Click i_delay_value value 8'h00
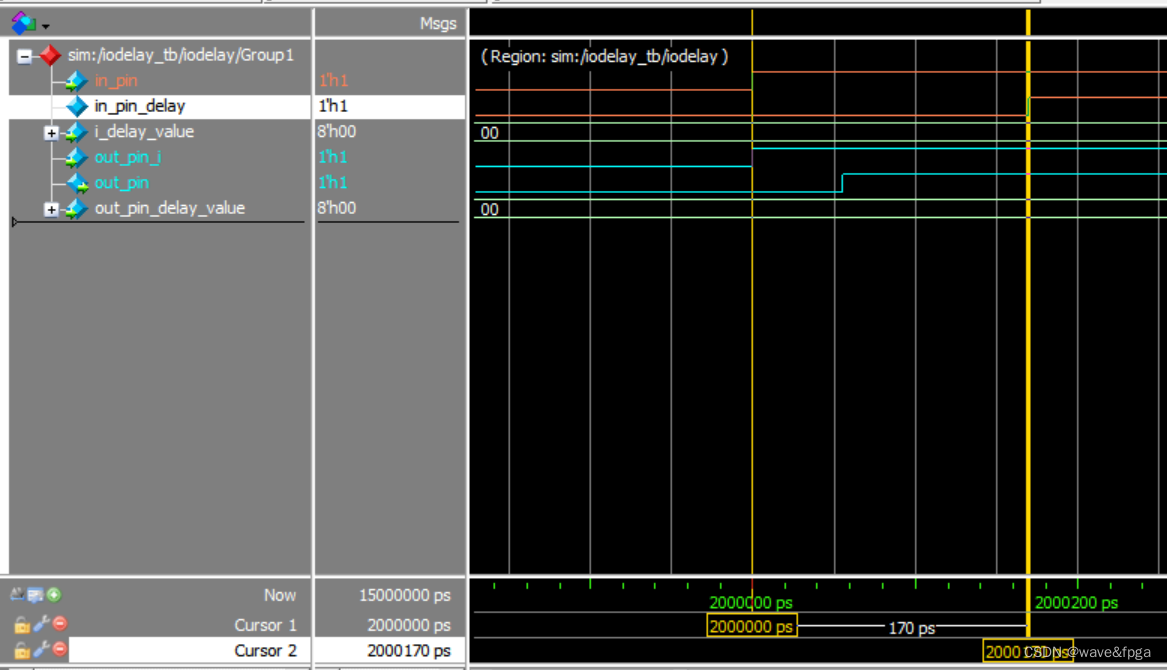 coord(336,132)
